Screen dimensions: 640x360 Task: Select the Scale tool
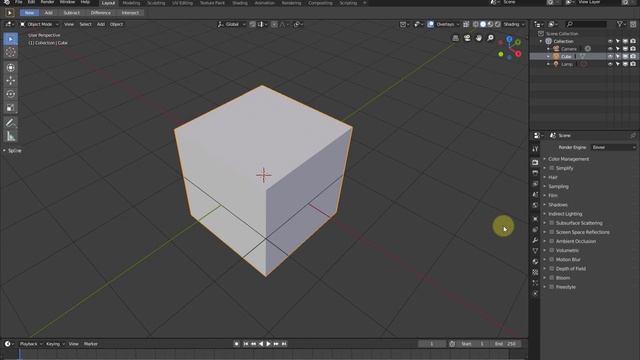[x=11, y=107]
